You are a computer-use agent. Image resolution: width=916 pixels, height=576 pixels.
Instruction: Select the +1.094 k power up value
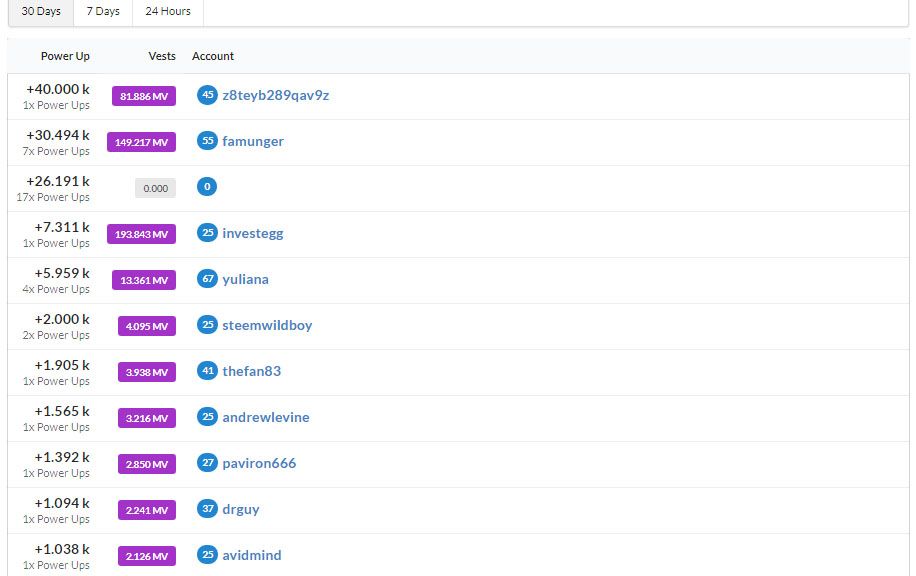pos(62,504)
